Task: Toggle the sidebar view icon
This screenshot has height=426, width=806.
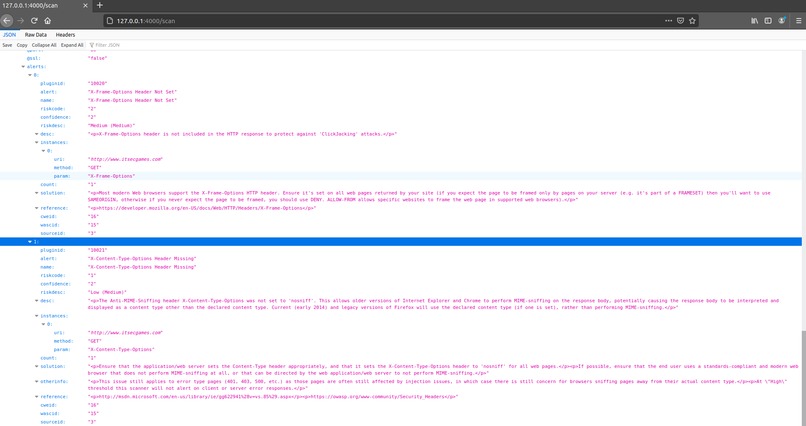Action: point(767,21)
